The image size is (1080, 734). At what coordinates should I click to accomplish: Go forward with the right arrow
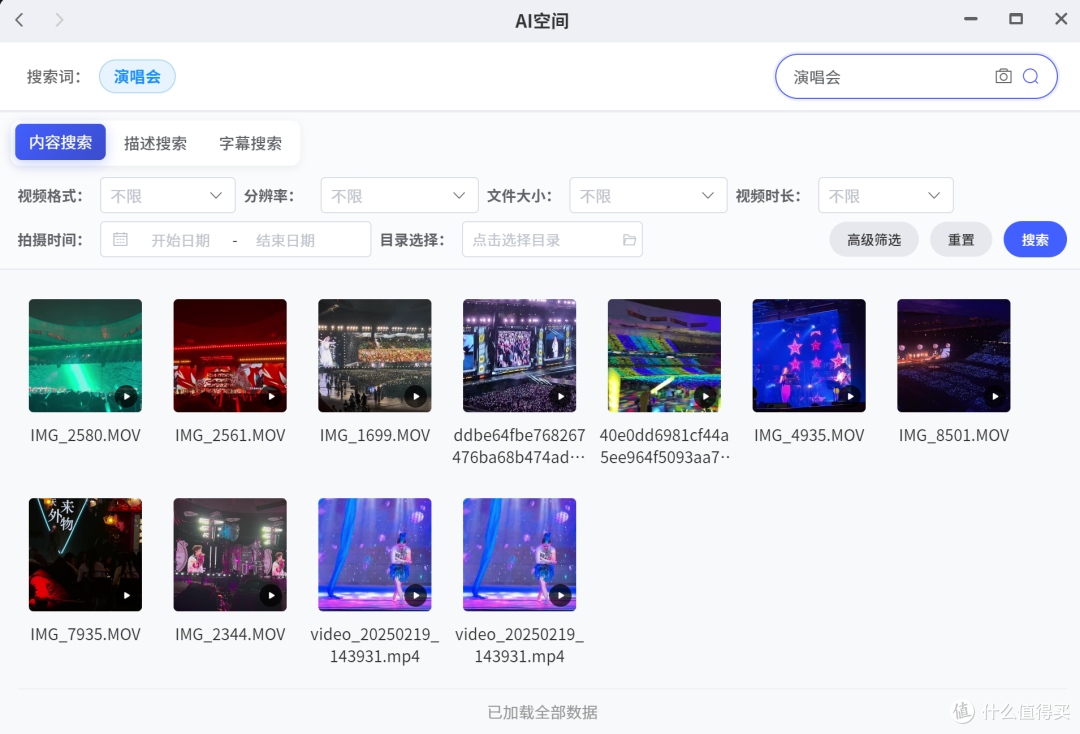point(59,20)
